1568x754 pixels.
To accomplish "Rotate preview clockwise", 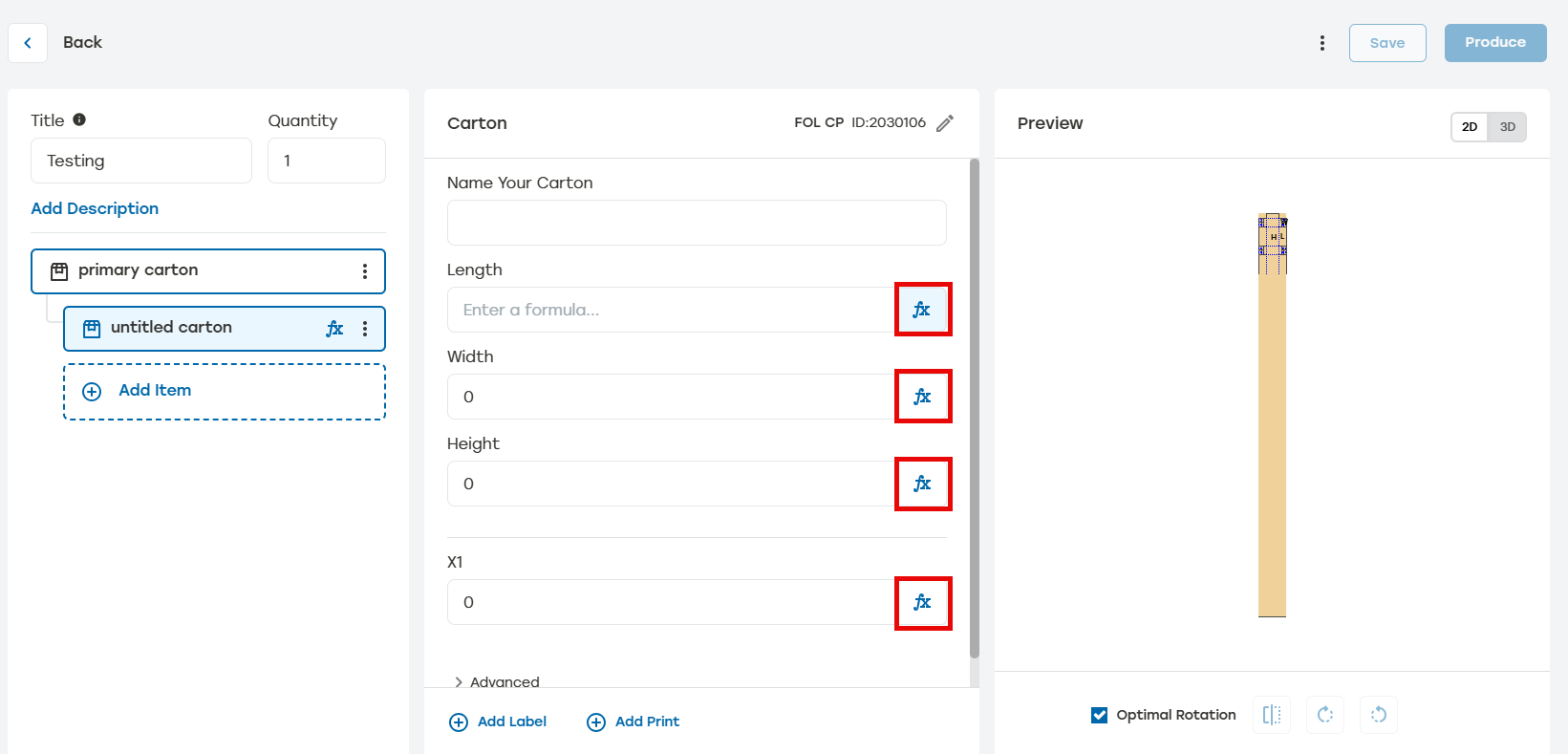I will coord(1325,715).
